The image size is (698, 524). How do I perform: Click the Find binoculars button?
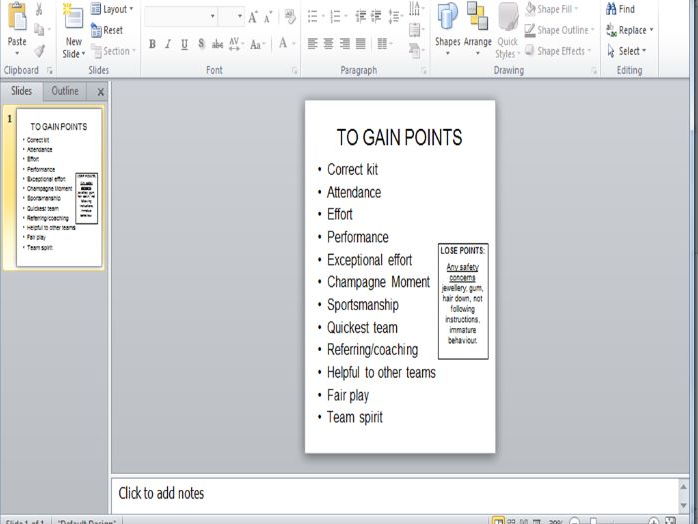pos(620,9)
